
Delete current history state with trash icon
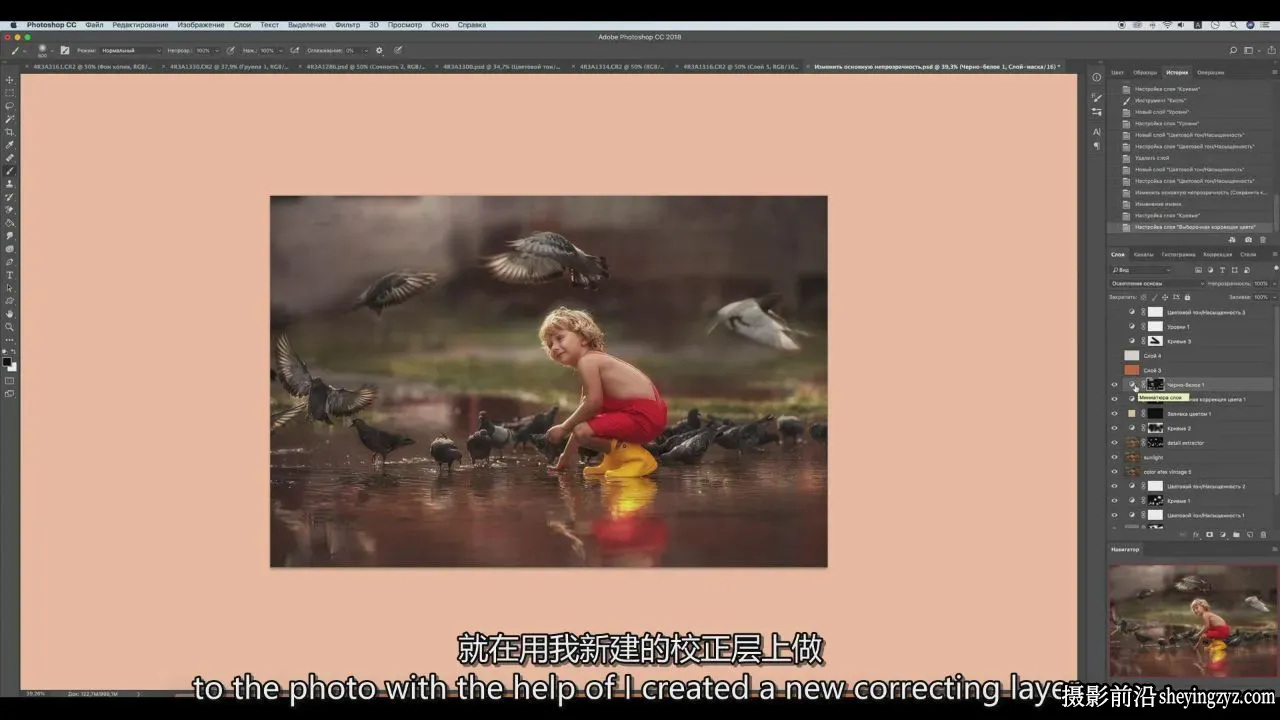click(1263, 240)
